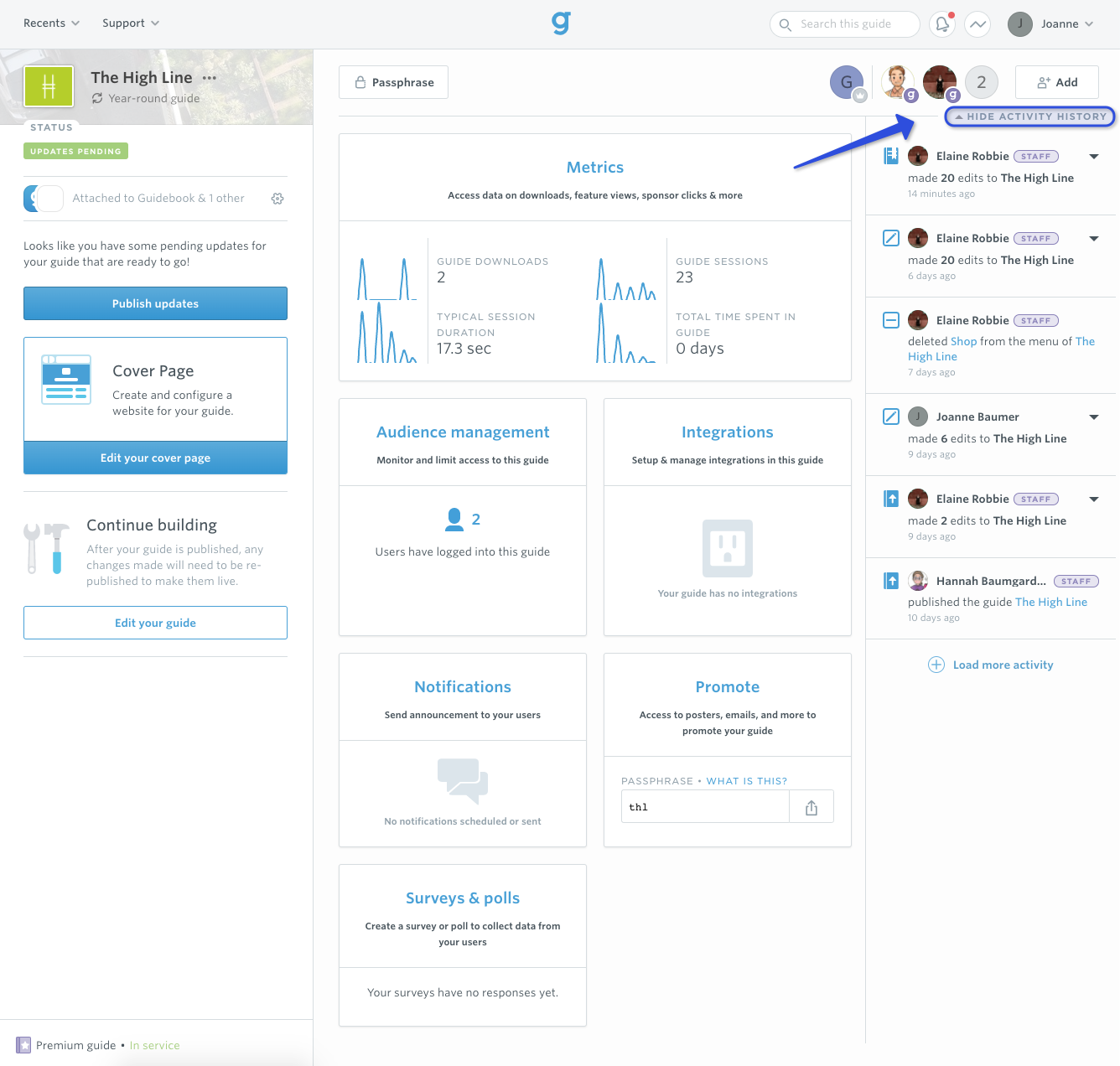Click the dark red collaborator avatar
This screenshot has width=1120, height=1066.
(x=940, y=82)
